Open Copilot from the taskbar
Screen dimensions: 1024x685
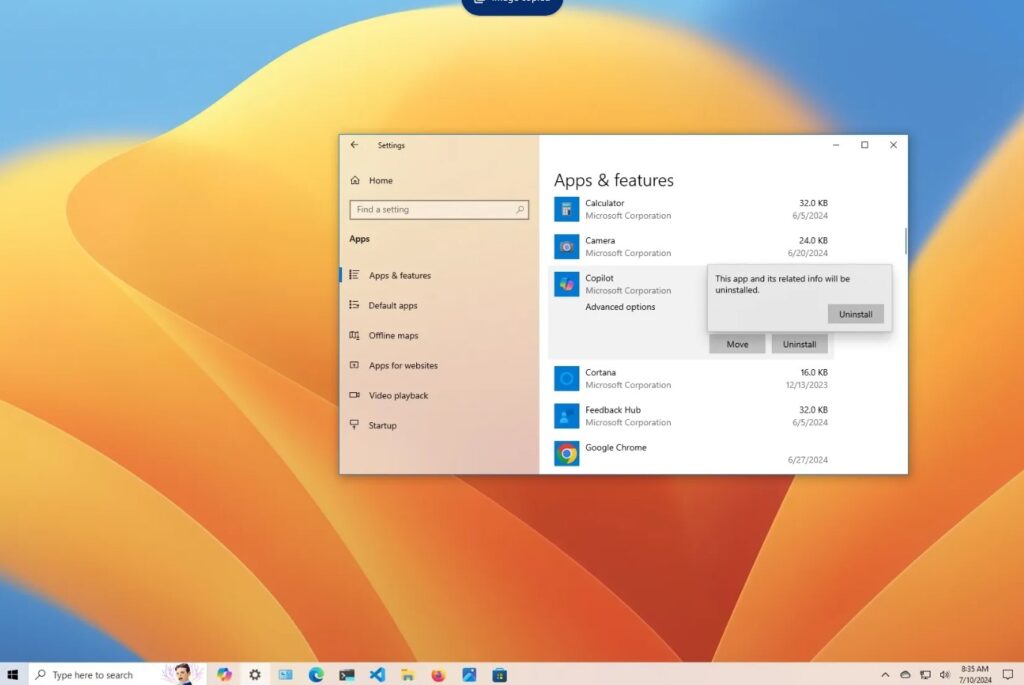click(224, 675)
